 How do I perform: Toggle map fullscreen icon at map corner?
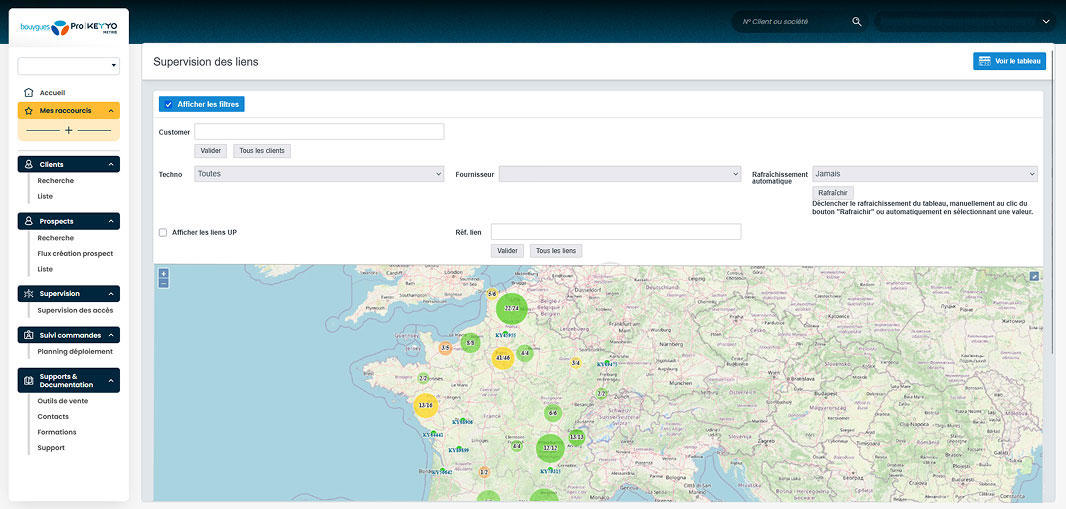click(x=1035, y=276)
